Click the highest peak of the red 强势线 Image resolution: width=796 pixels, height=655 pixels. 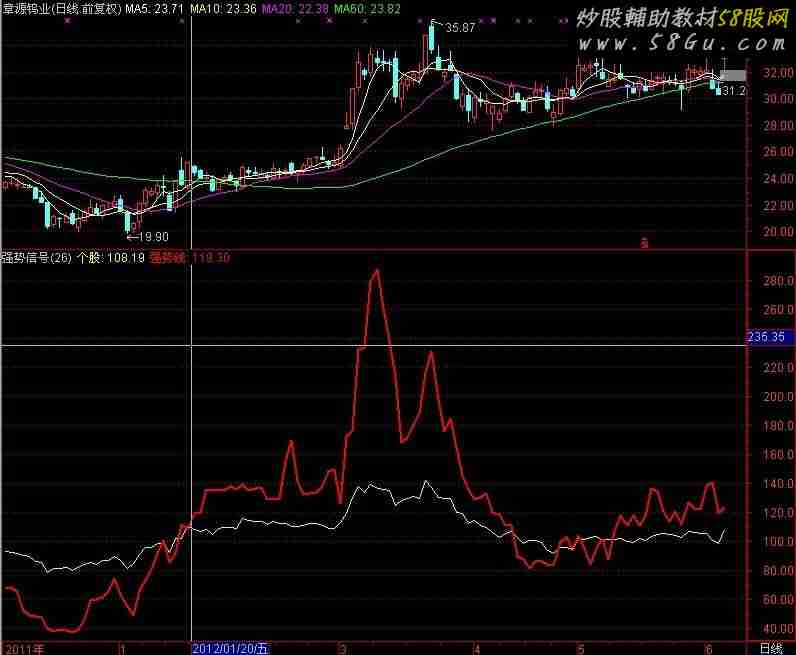tap(376, 270)
